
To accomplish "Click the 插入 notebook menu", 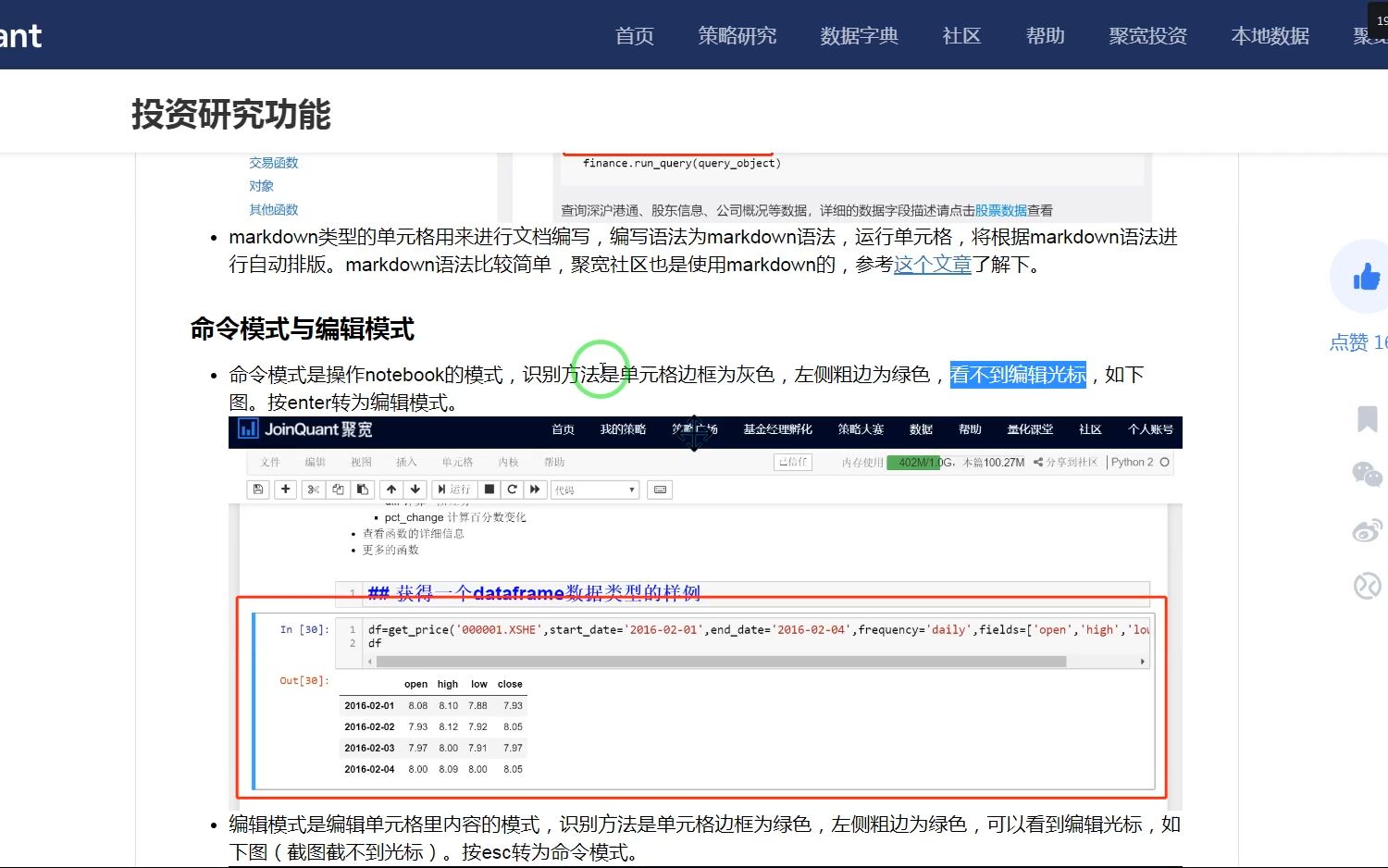I will point(406,462).
